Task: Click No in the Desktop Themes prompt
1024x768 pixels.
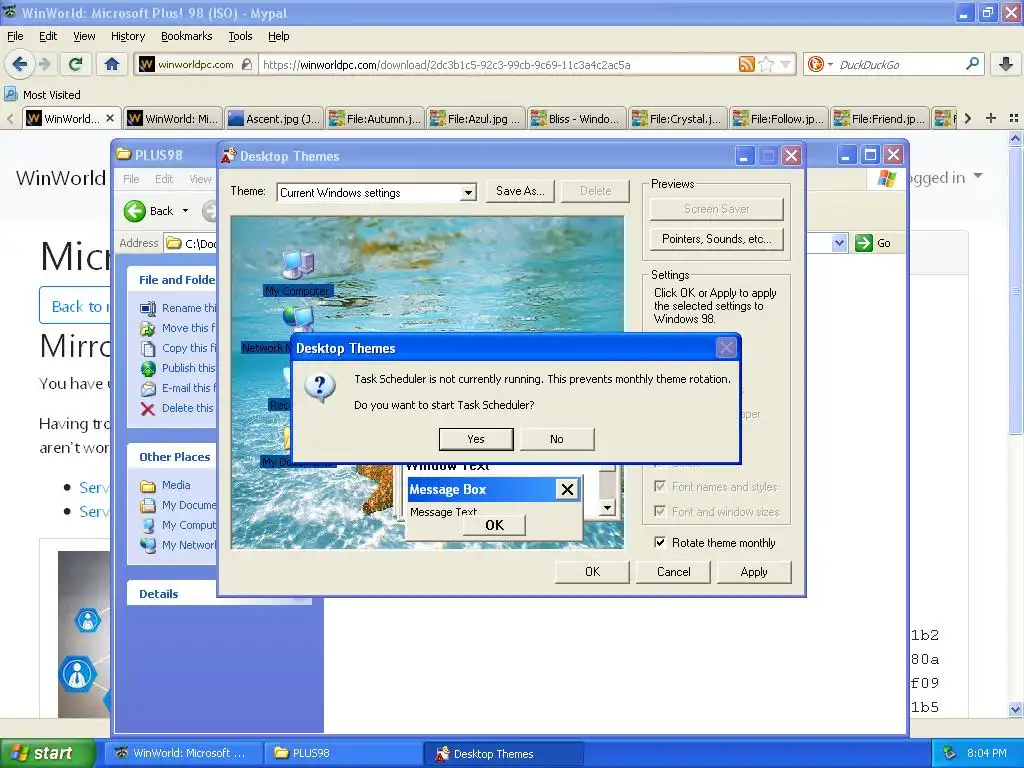Action: coord(556,439)
